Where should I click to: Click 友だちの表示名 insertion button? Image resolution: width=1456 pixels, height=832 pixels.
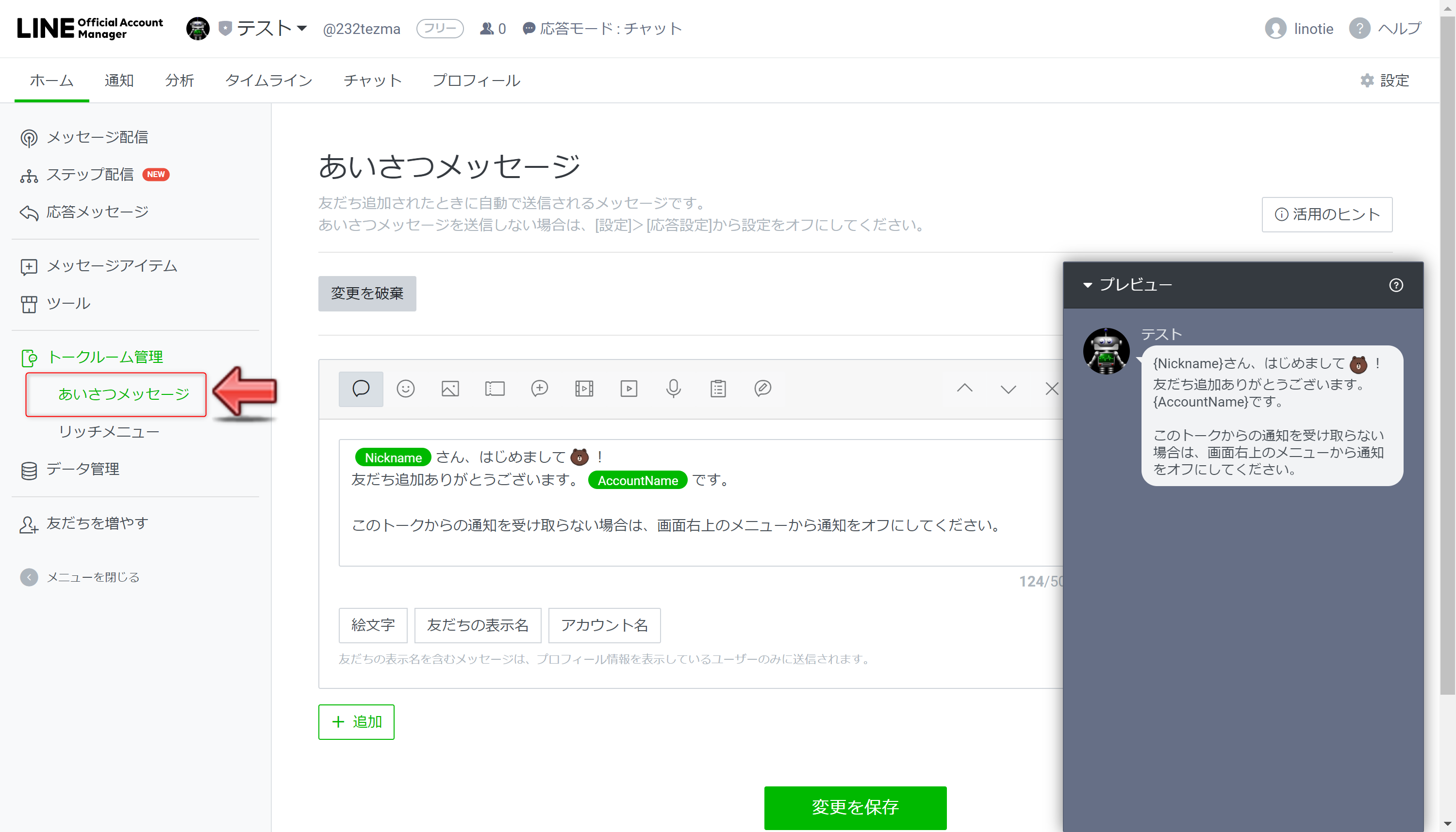(477, 625)
